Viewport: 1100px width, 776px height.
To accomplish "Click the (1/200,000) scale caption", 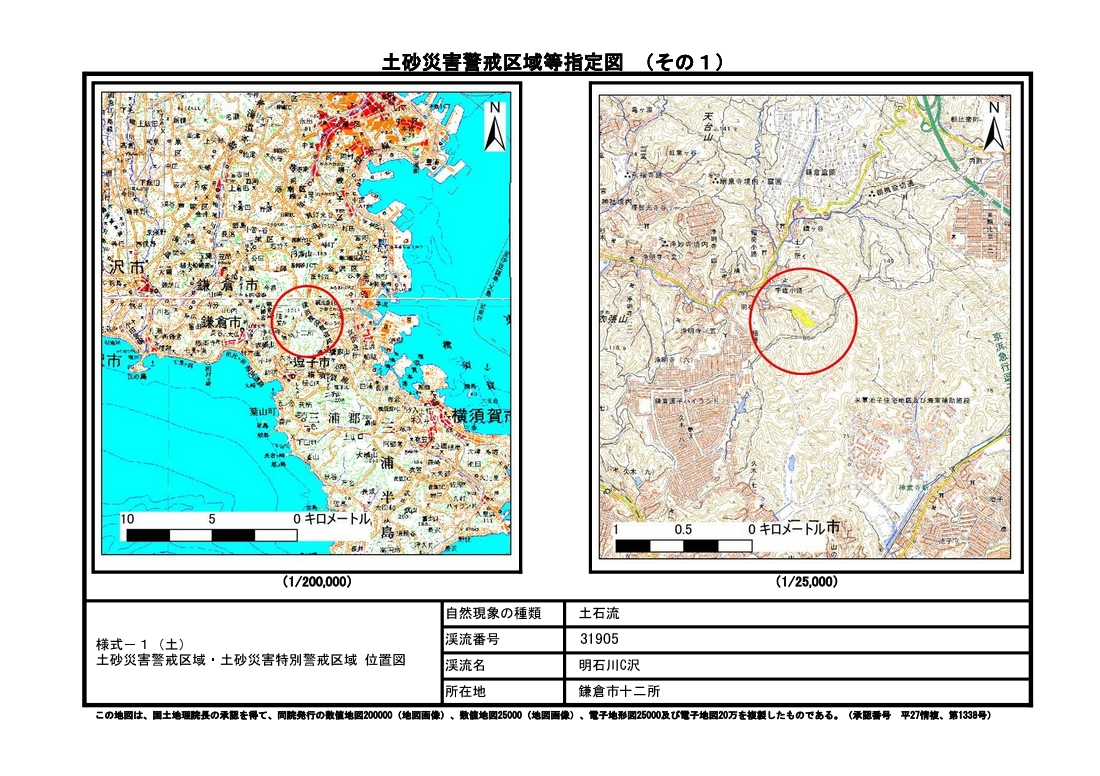I will point(316,581).
